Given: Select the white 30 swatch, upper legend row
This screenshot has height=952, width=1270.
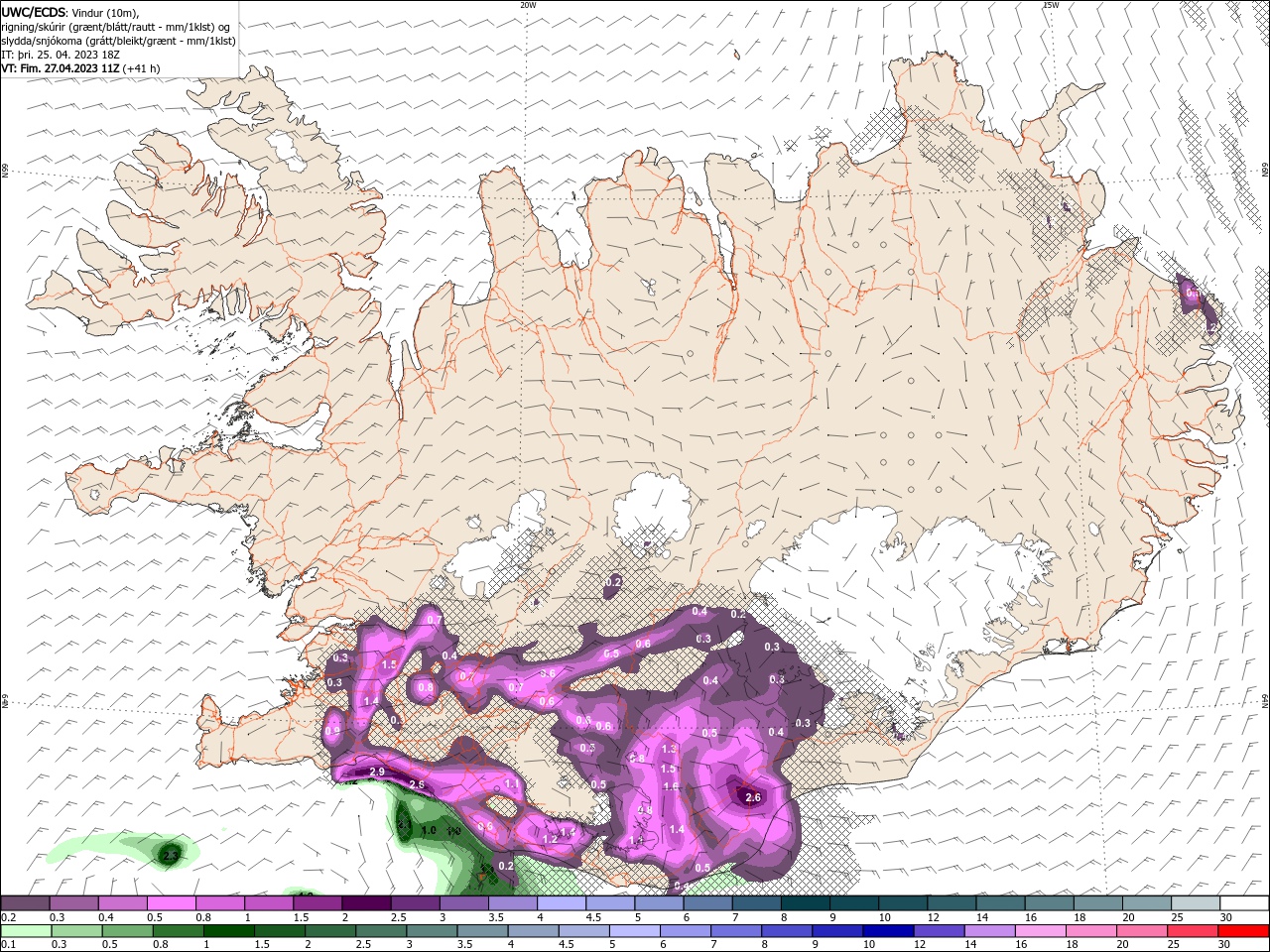Looking at the screenshot, I should [1244, 903].
